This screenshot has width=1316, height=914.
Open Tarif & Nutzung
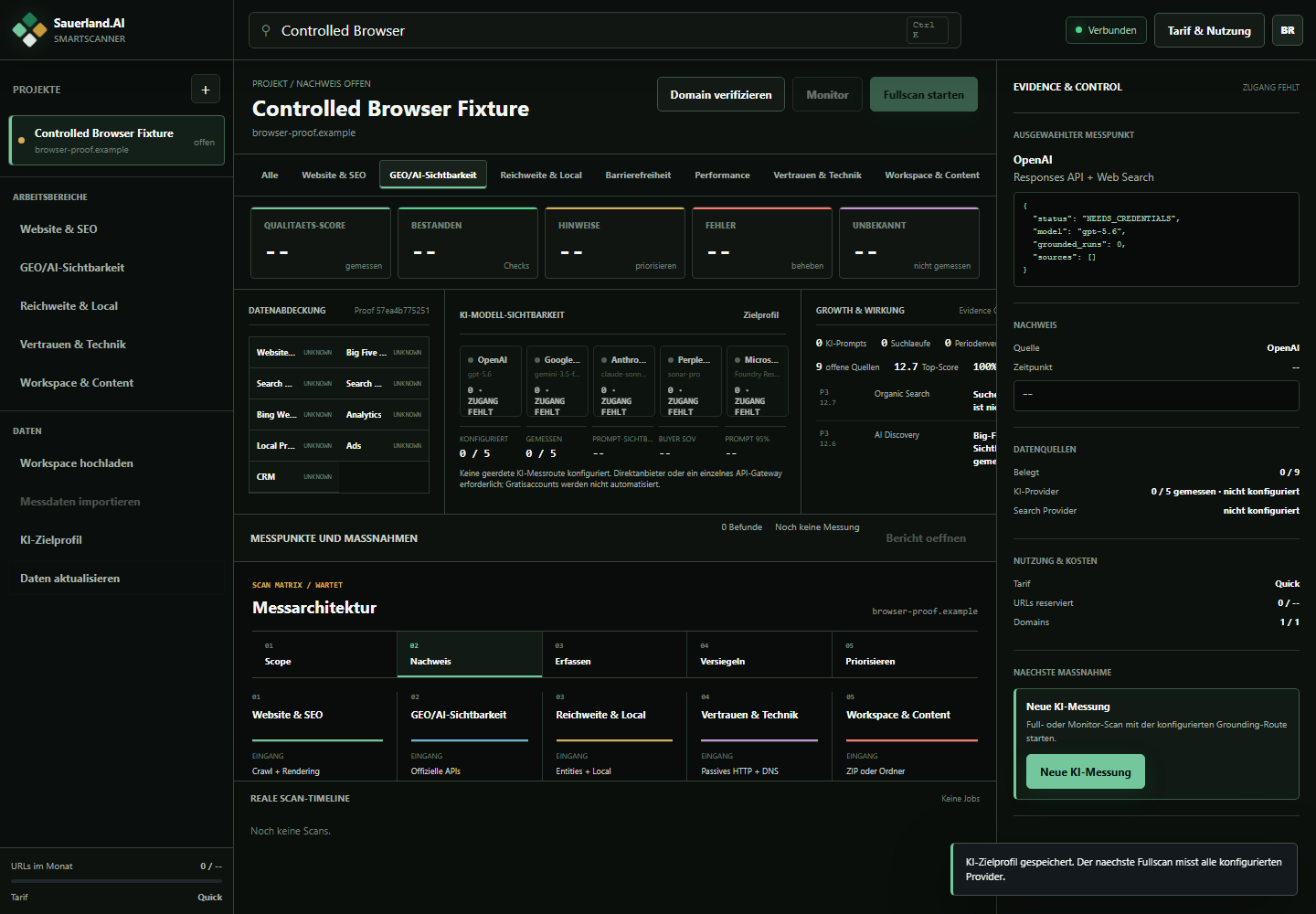[x=1209, y=30]
